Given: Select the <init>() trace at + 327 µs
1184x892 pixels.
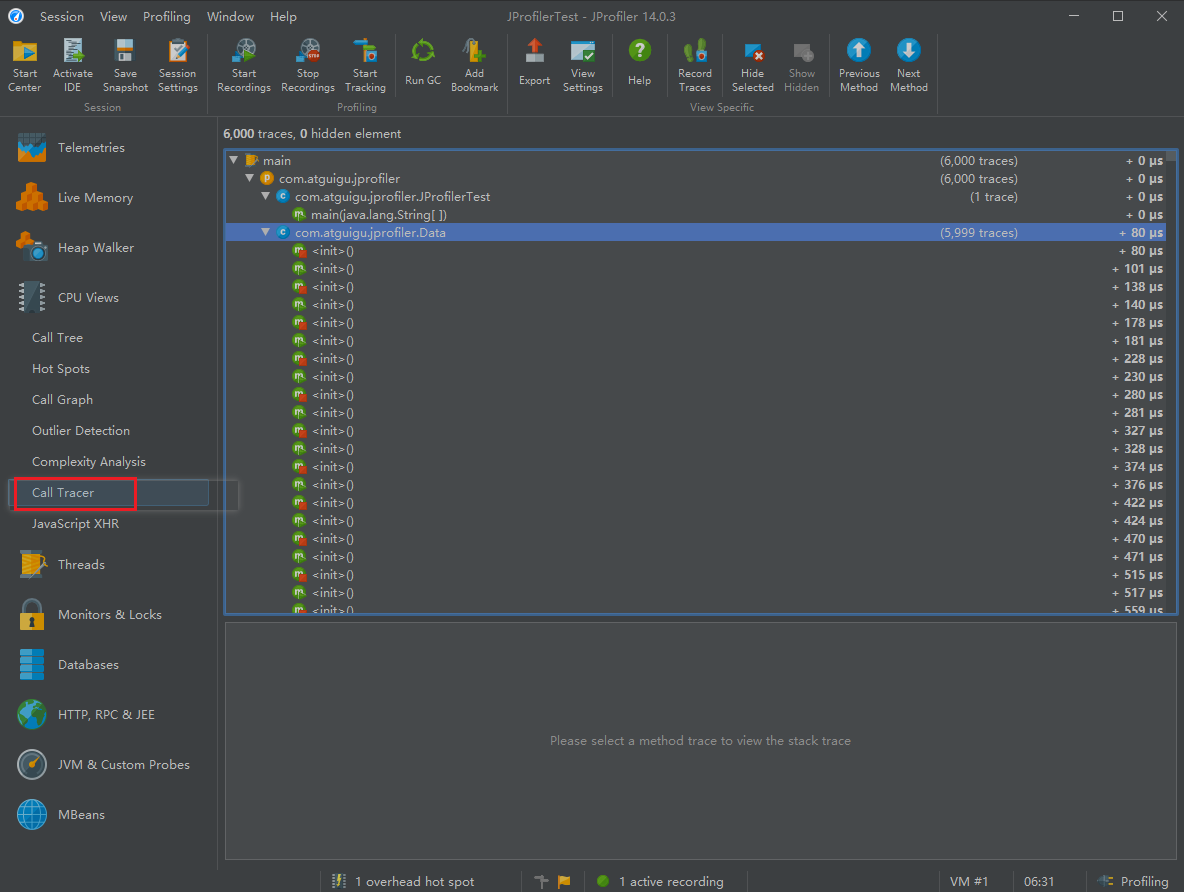Looking at the screenshot, I should tap(695, 431).
